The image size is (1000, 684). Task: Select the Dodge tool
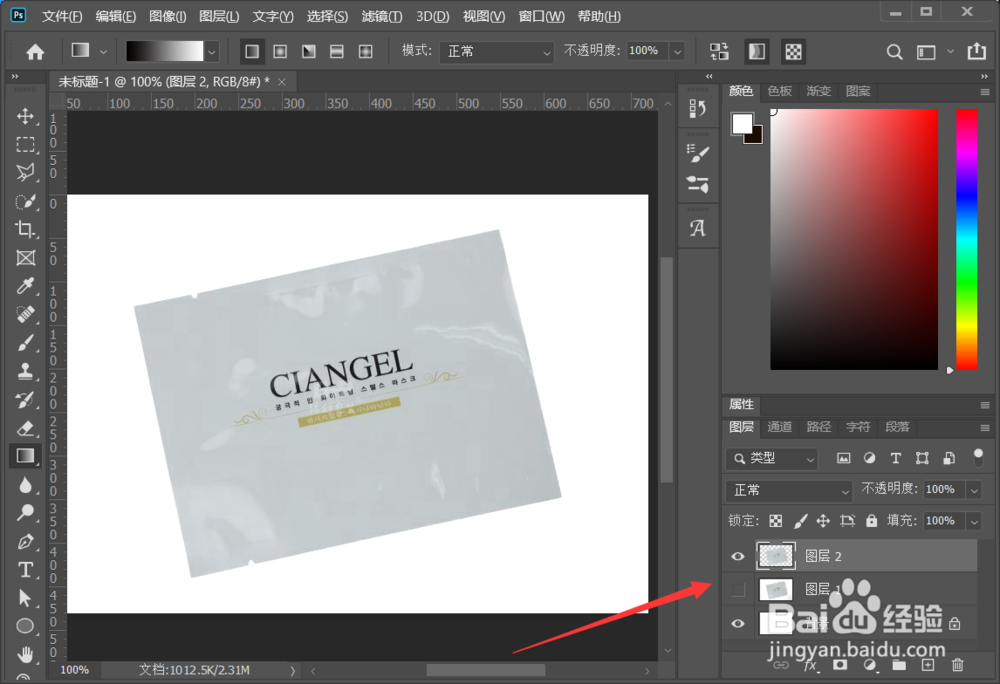[25, 513]
